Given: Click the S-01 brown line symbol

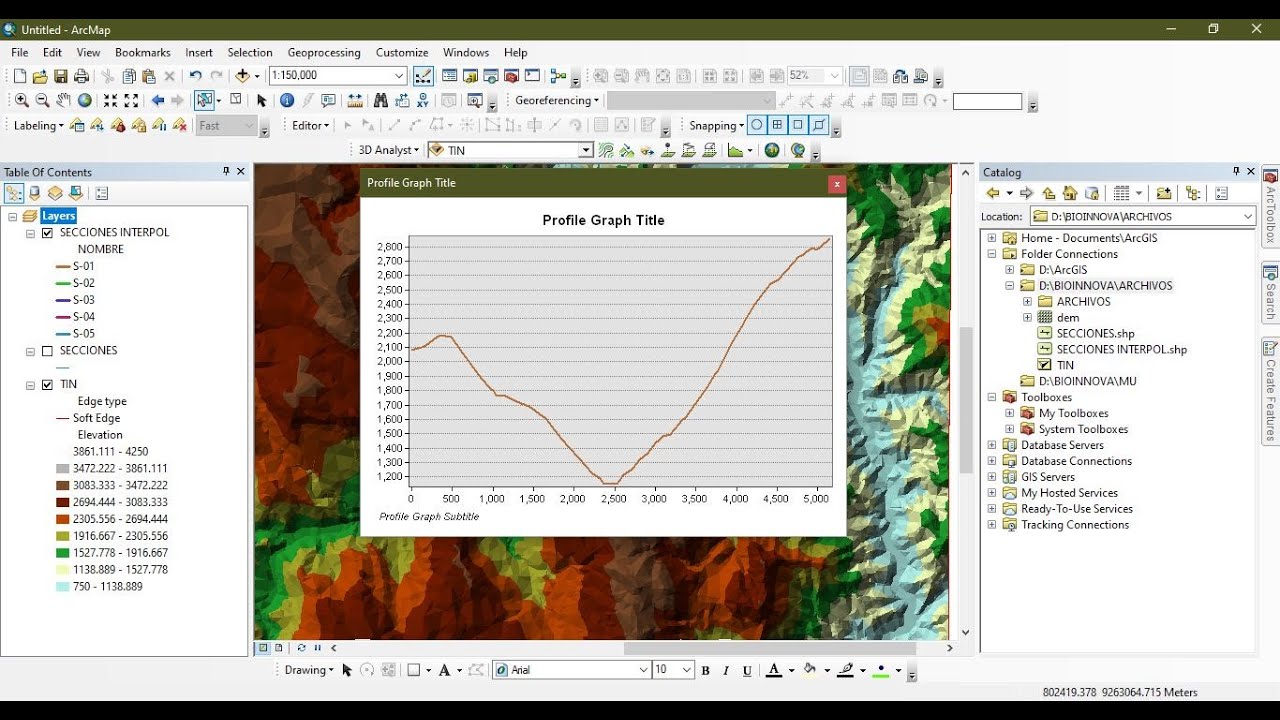Looking at the screenshot, I should coord(63,267).
